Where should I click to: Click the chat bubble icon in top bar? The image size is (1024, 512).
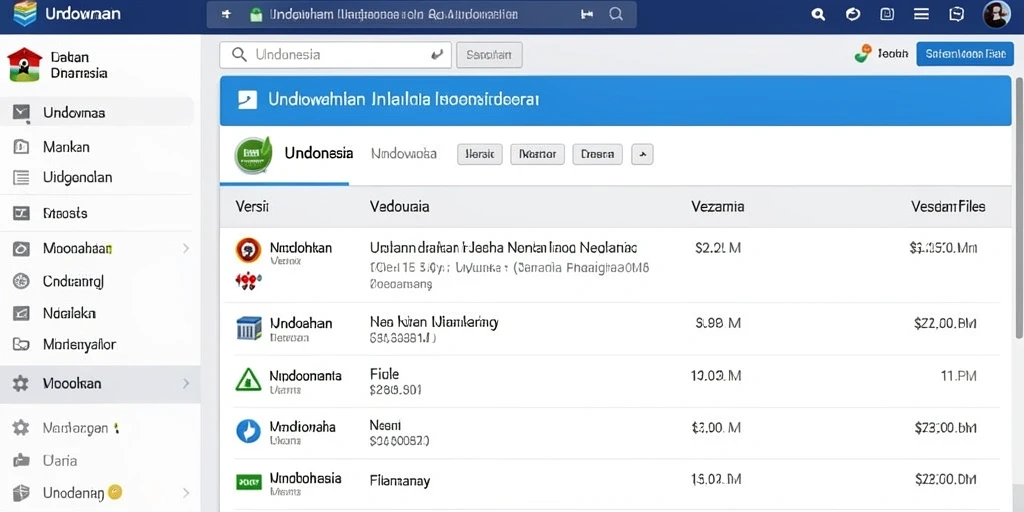click(956, 14)
